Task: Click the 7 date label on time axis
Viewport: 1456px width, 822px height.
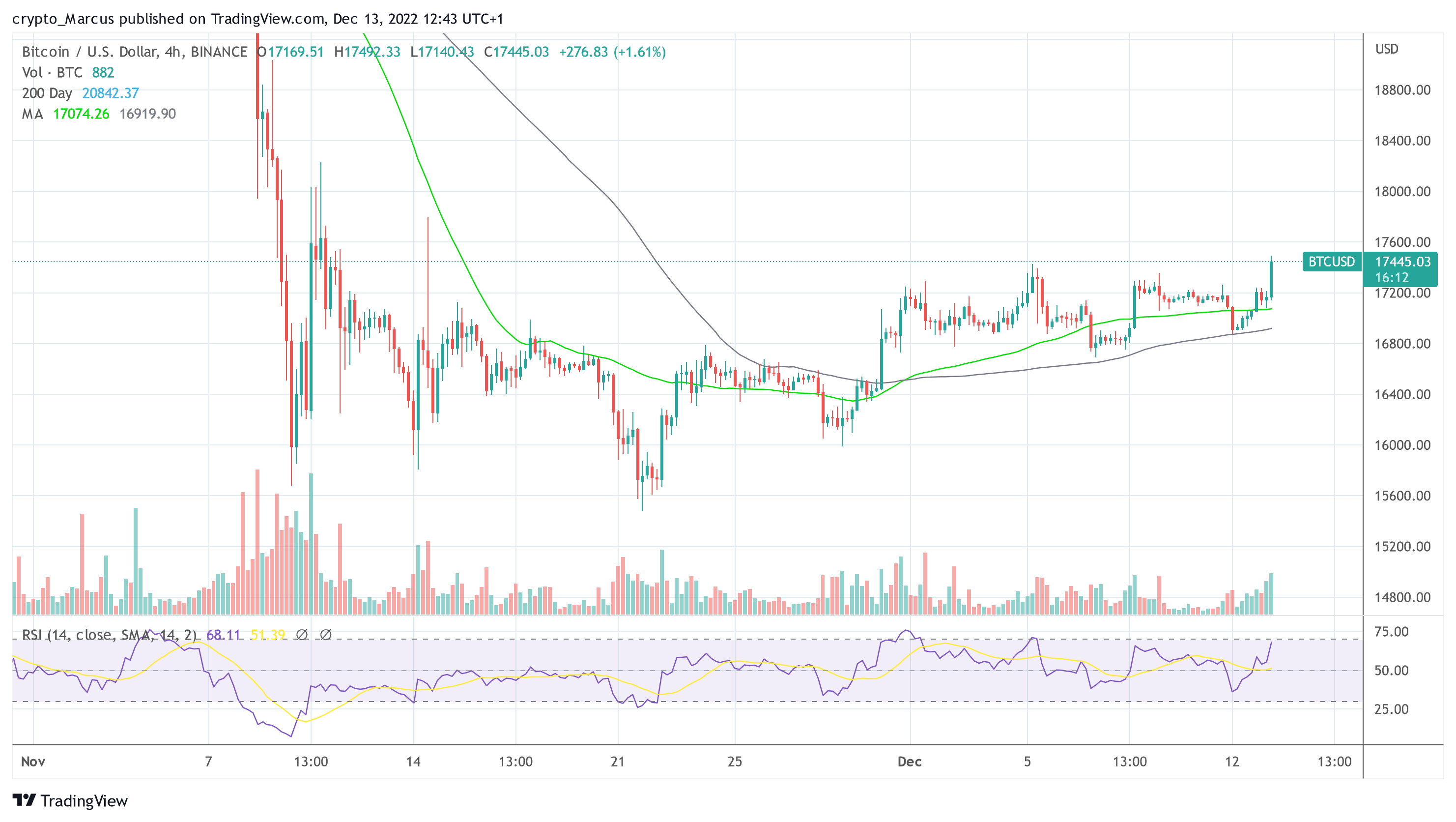Action: [x=208, y=762]
